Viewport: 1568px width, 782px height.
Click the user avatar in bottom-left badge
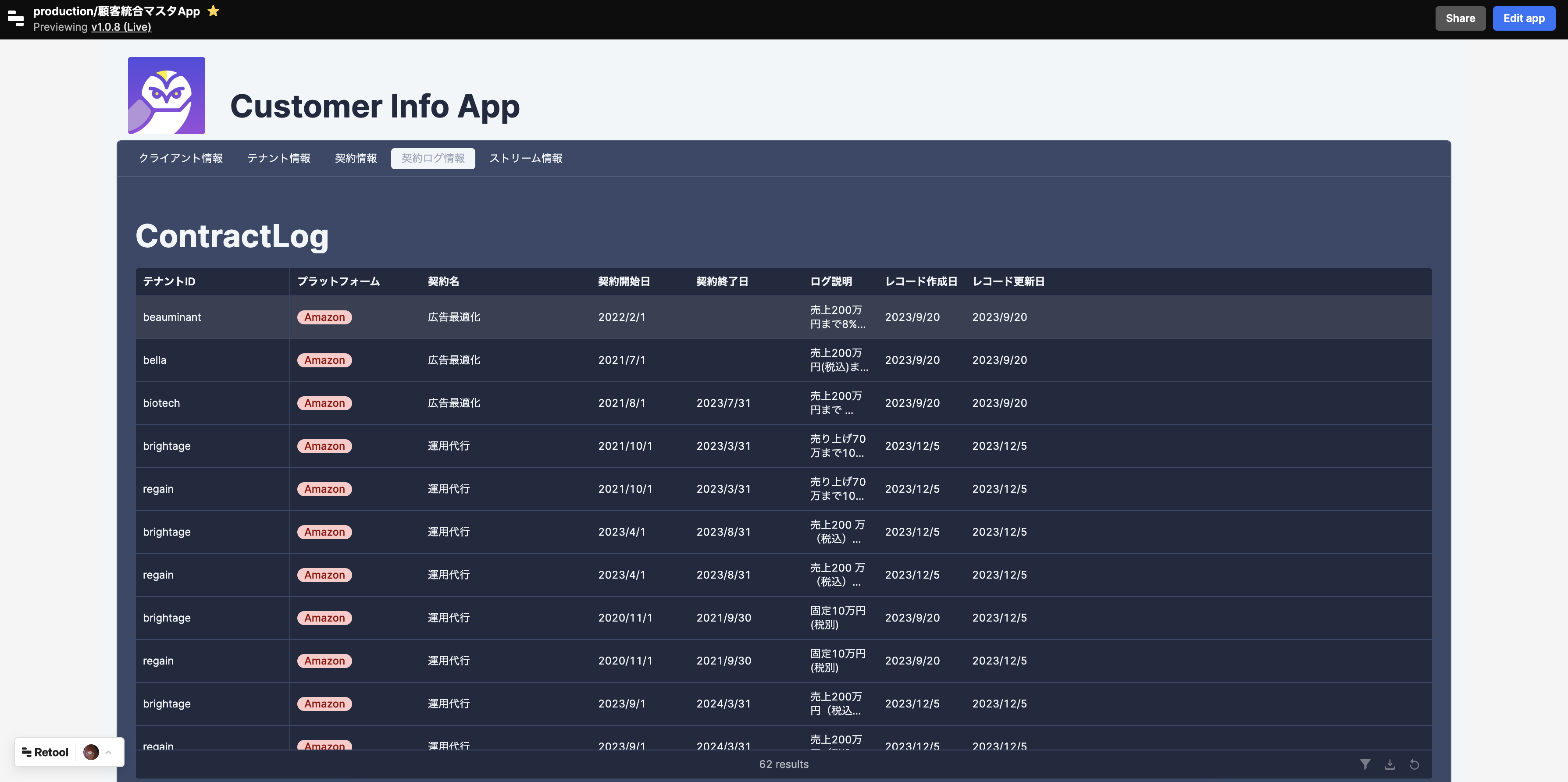[90, 752]
